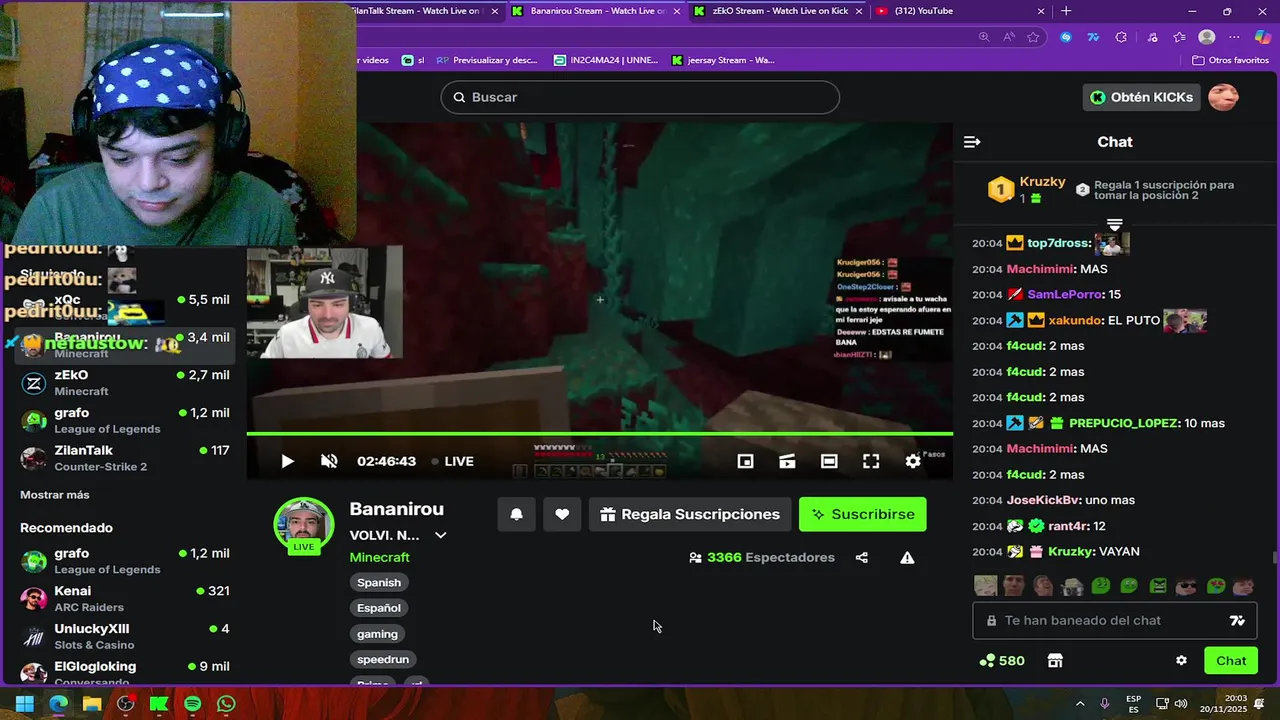
Task: Select the gaming tag
Action: (377, 634)
